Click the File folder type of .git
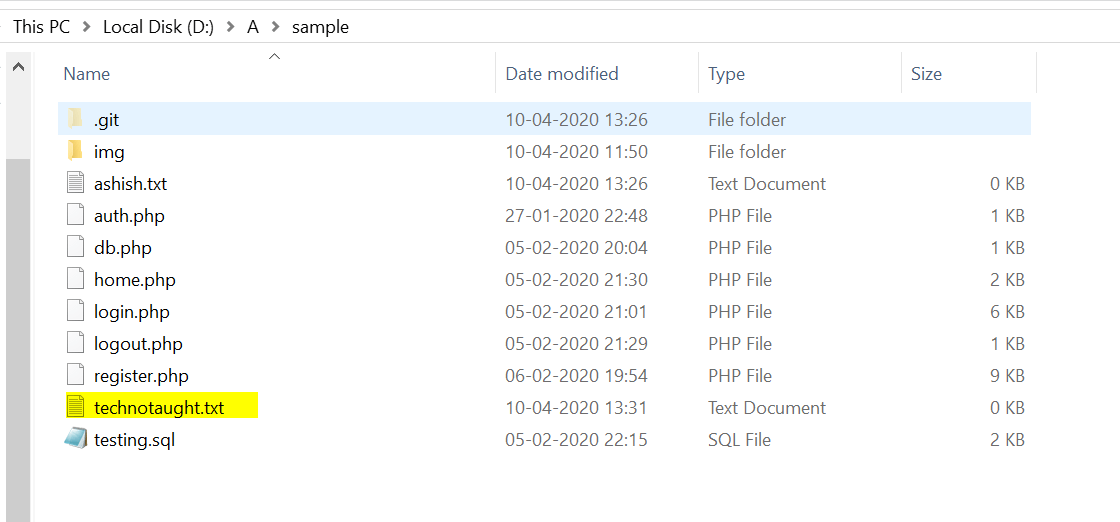Viewport: 1120px width, 522px height. (x=747, y=120)
